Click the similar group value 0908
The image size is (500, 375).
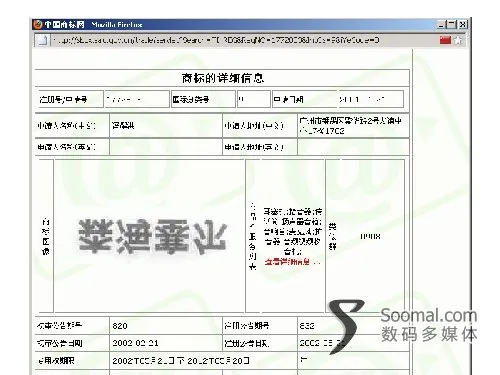click(x=370, y=236)
